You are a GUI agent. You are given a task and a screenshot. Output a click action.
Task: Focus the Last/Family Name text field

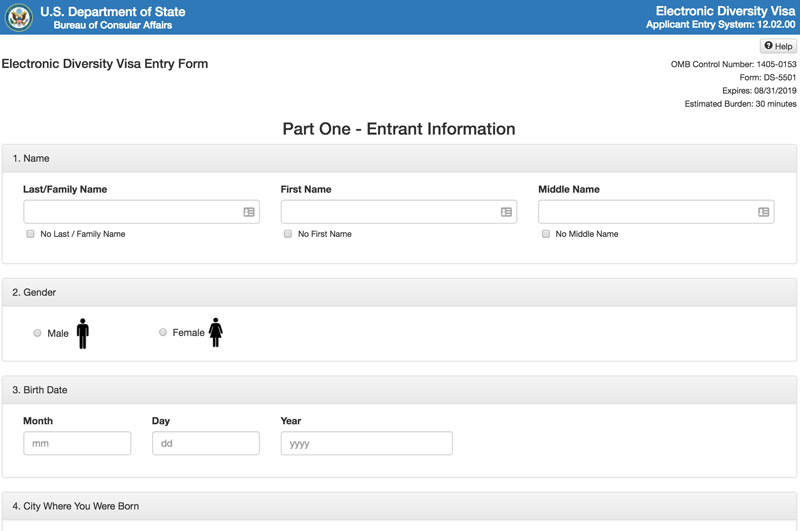coord(130,212)
